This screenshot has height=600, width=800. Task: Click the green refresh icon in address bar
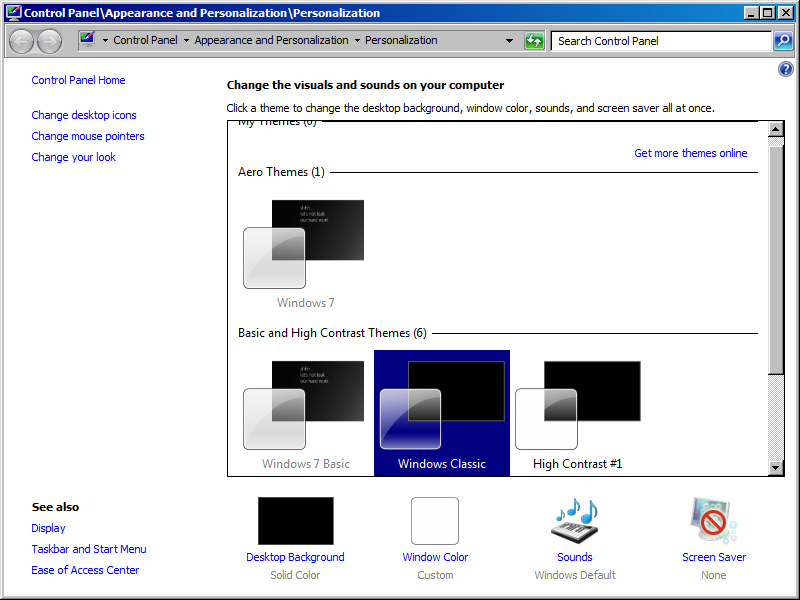click(534, 41)
